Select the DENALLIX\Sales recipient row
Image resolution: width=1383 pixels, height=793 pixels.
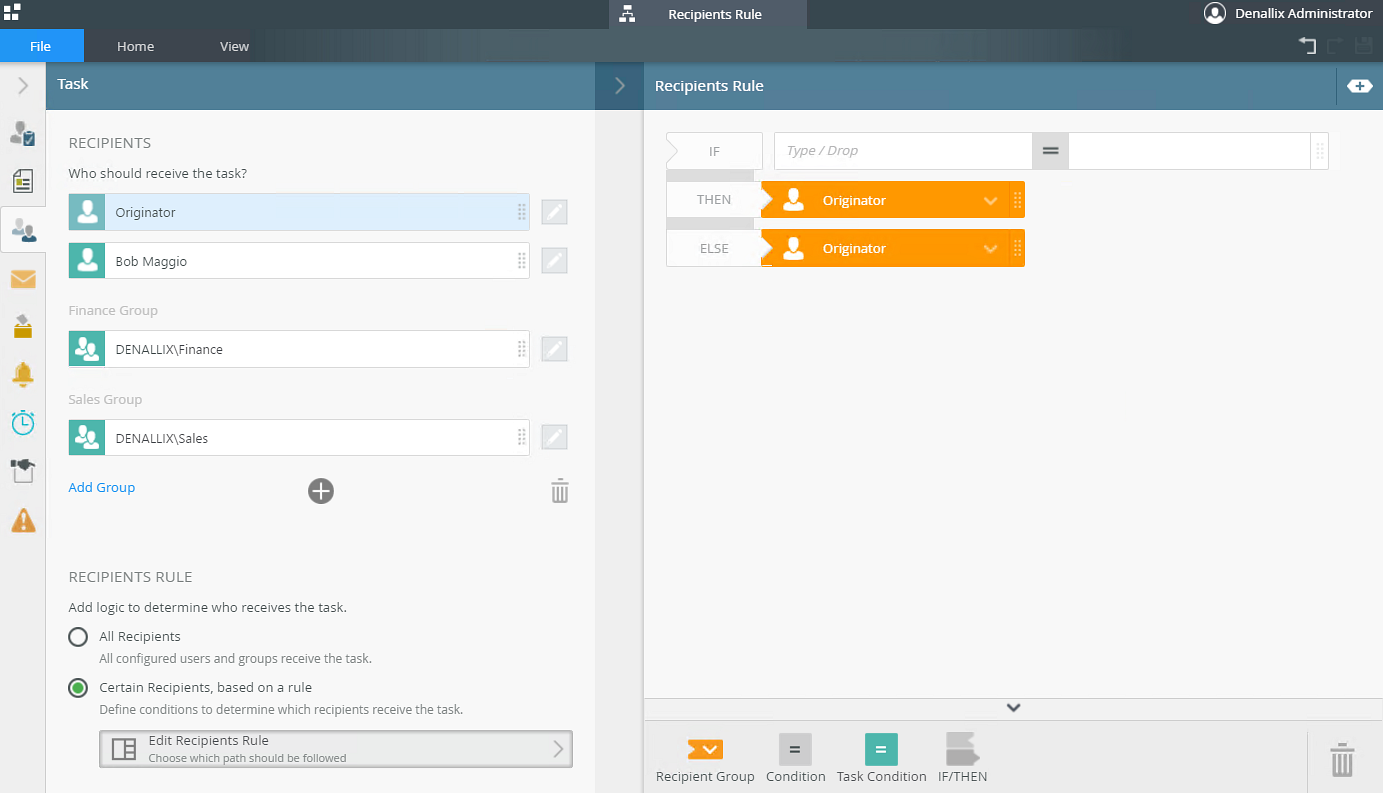(299, 437)
